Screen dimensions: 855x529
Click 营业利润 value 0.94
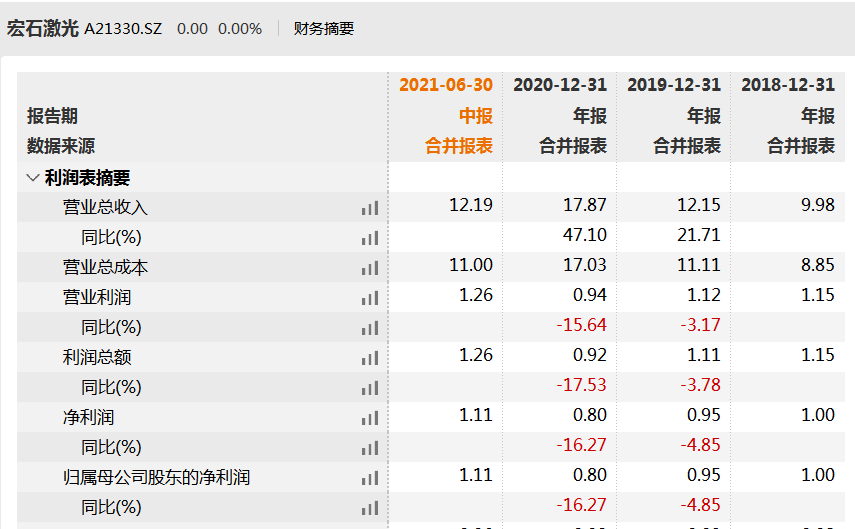tap(590, 295)
